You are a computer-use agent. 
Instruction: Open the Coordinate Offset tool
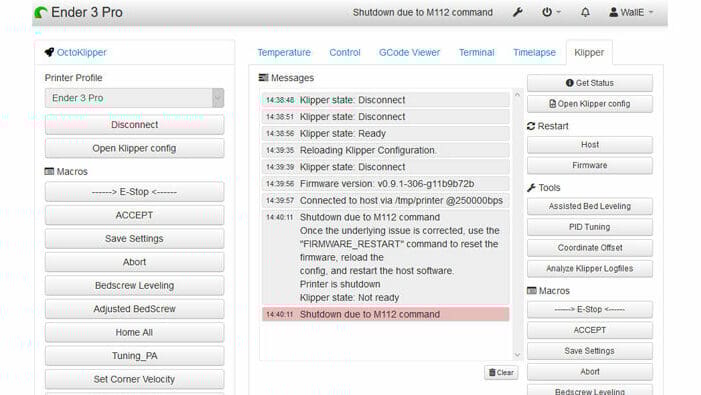(x=590, y=248)
